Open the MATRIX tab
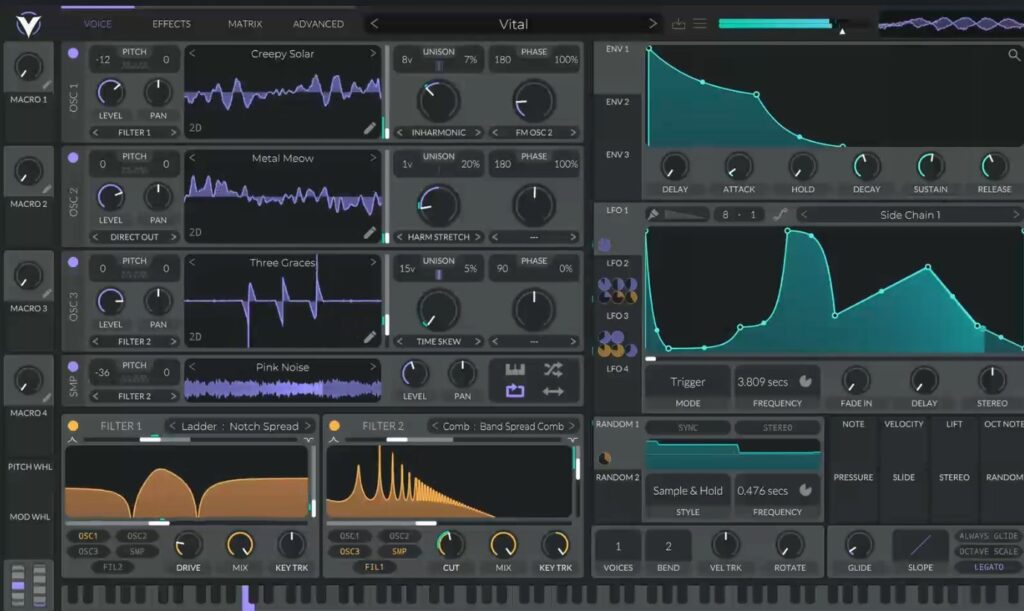This screenshot has height=611, width=1024. click(244, 24)
